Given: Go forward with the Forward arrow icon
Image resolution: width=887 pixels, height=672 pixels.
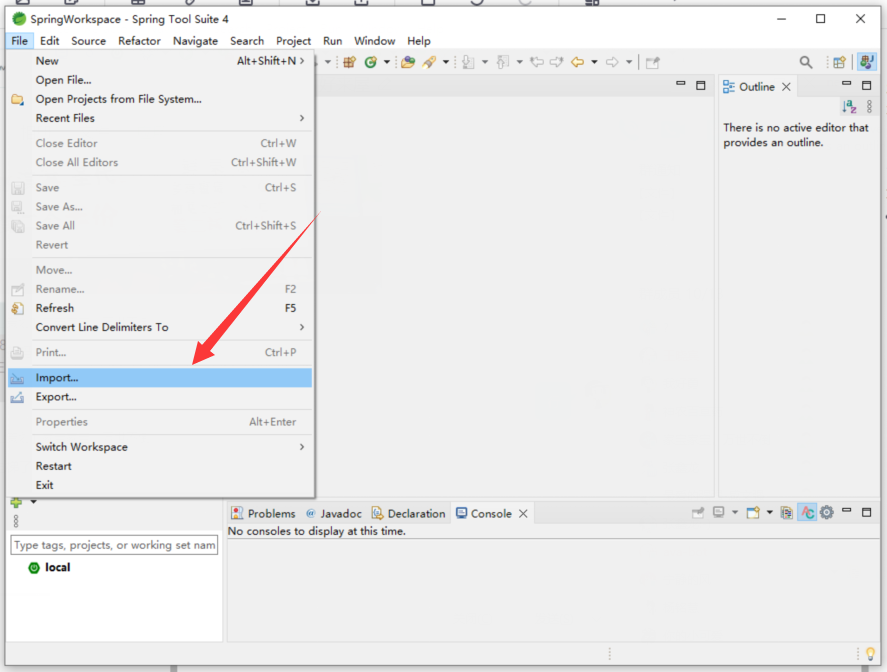Looking at the screenshot, I should coord(612,62).
